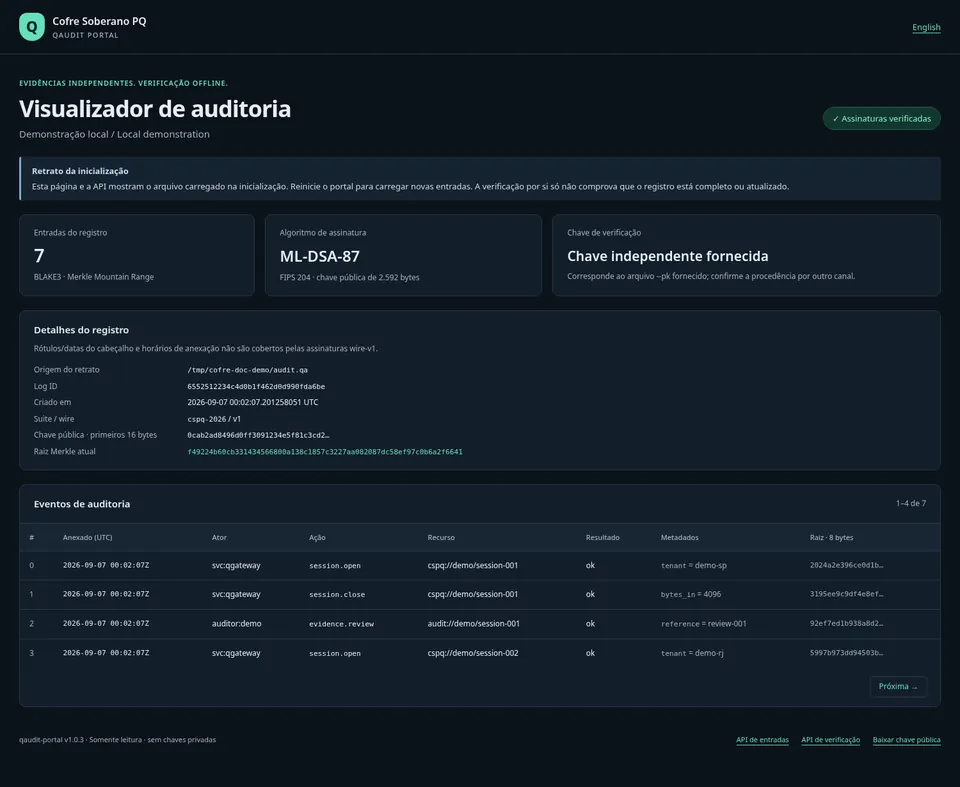Screen dimensions: 960x787
Task: Click the Anexado (UTC) column header
Action: point(88,538)
